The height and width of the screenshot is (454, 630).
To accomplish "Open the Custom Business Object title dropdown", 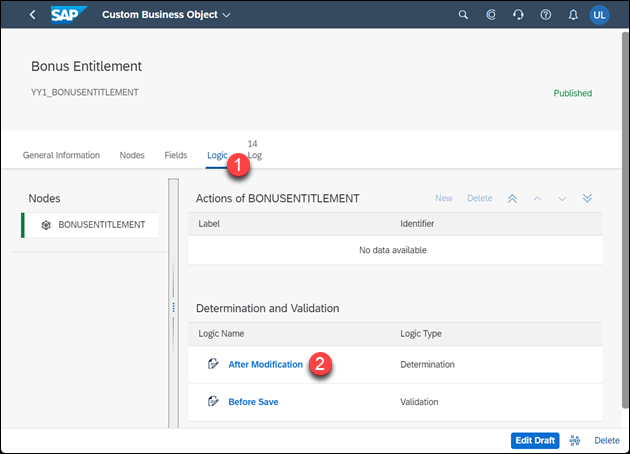I will pyautogui.click(x=166, y=15).
